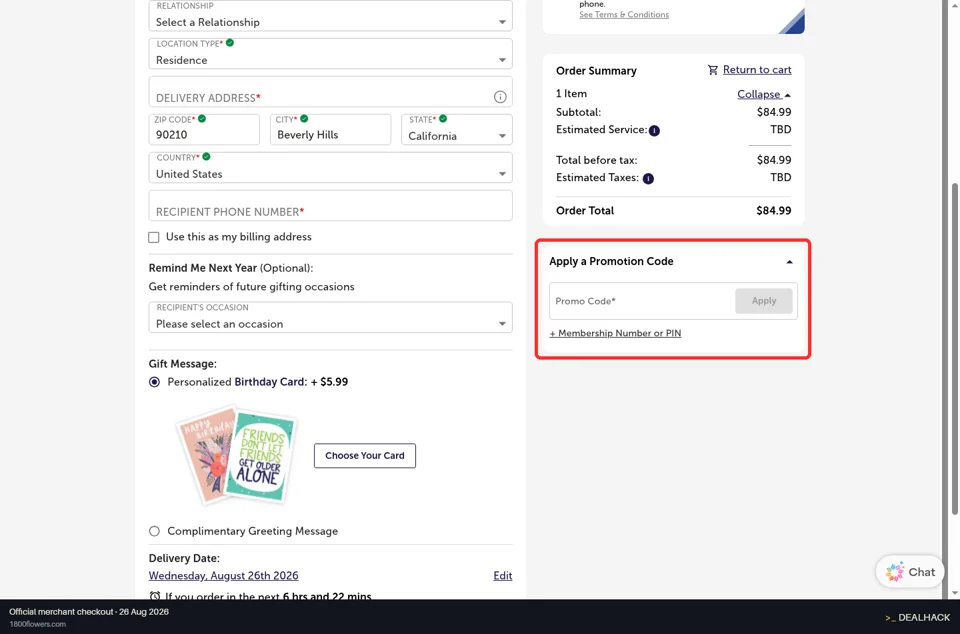The width and height of the screenshot is (960, 634).
Task: Open the Recipient's Occasion dropdown
Action: (331, 317)
